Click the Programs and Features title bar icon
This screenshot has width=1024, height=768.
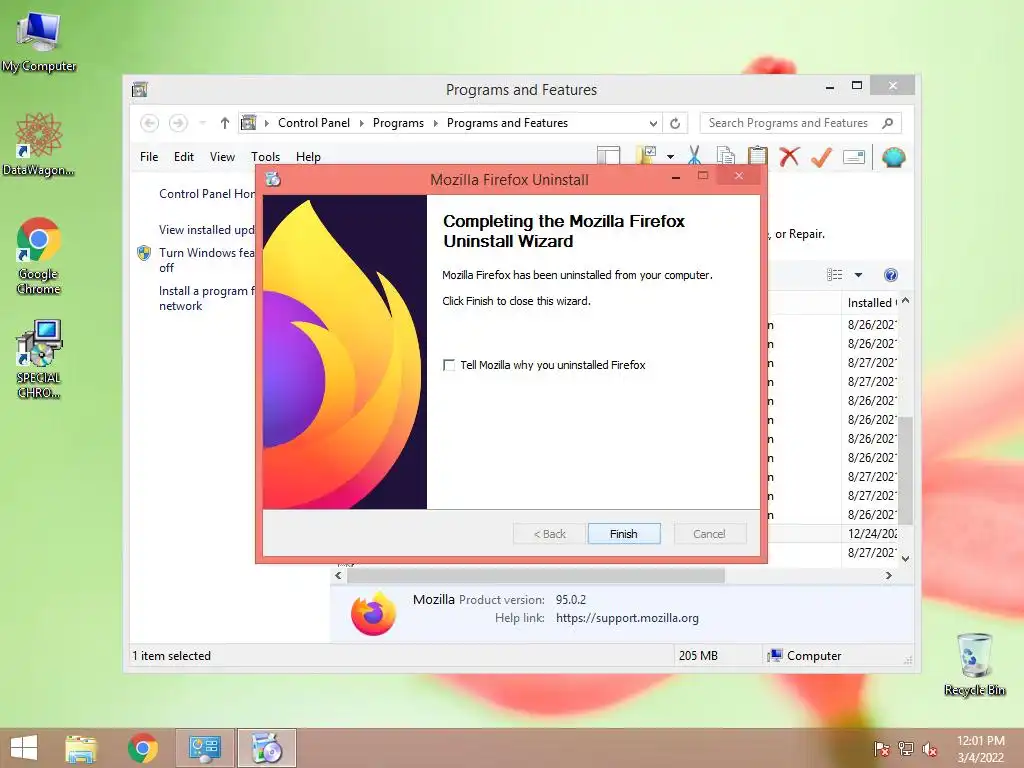[140, 89]
